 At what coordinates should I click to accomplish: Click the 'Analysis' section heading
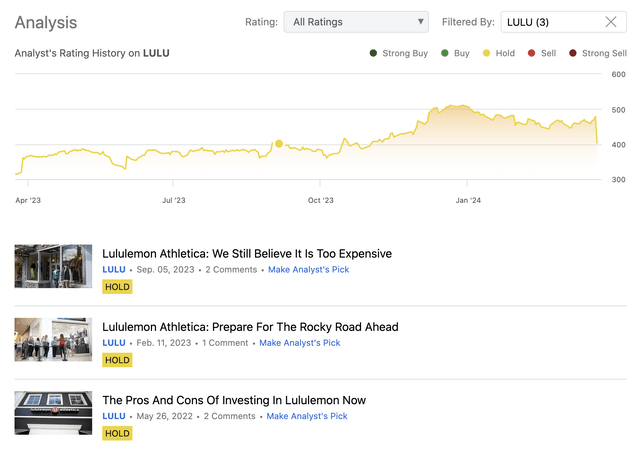pyautogui.click(x=46, y=22)
